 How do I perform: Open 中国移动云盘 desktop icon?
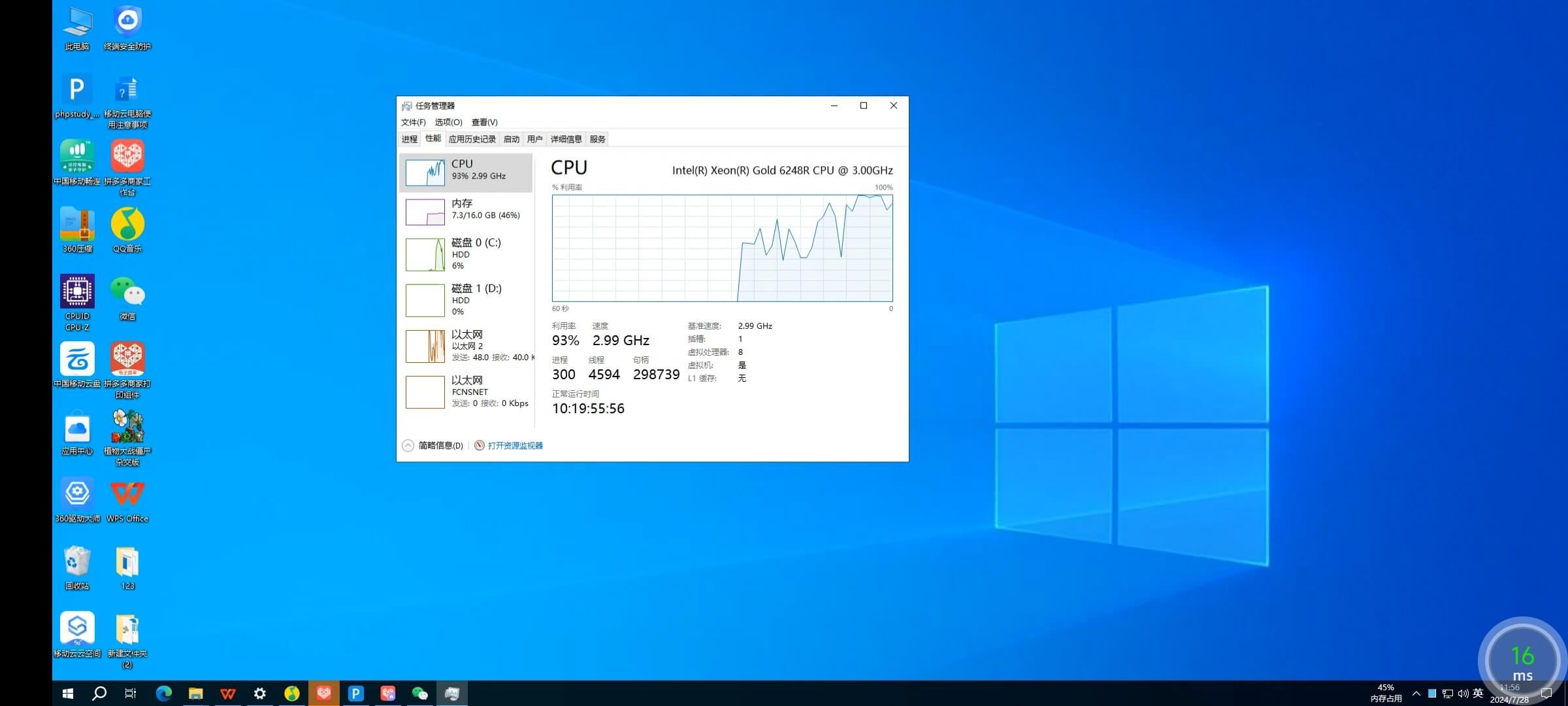pyautogui.click(x=77, y=365)
